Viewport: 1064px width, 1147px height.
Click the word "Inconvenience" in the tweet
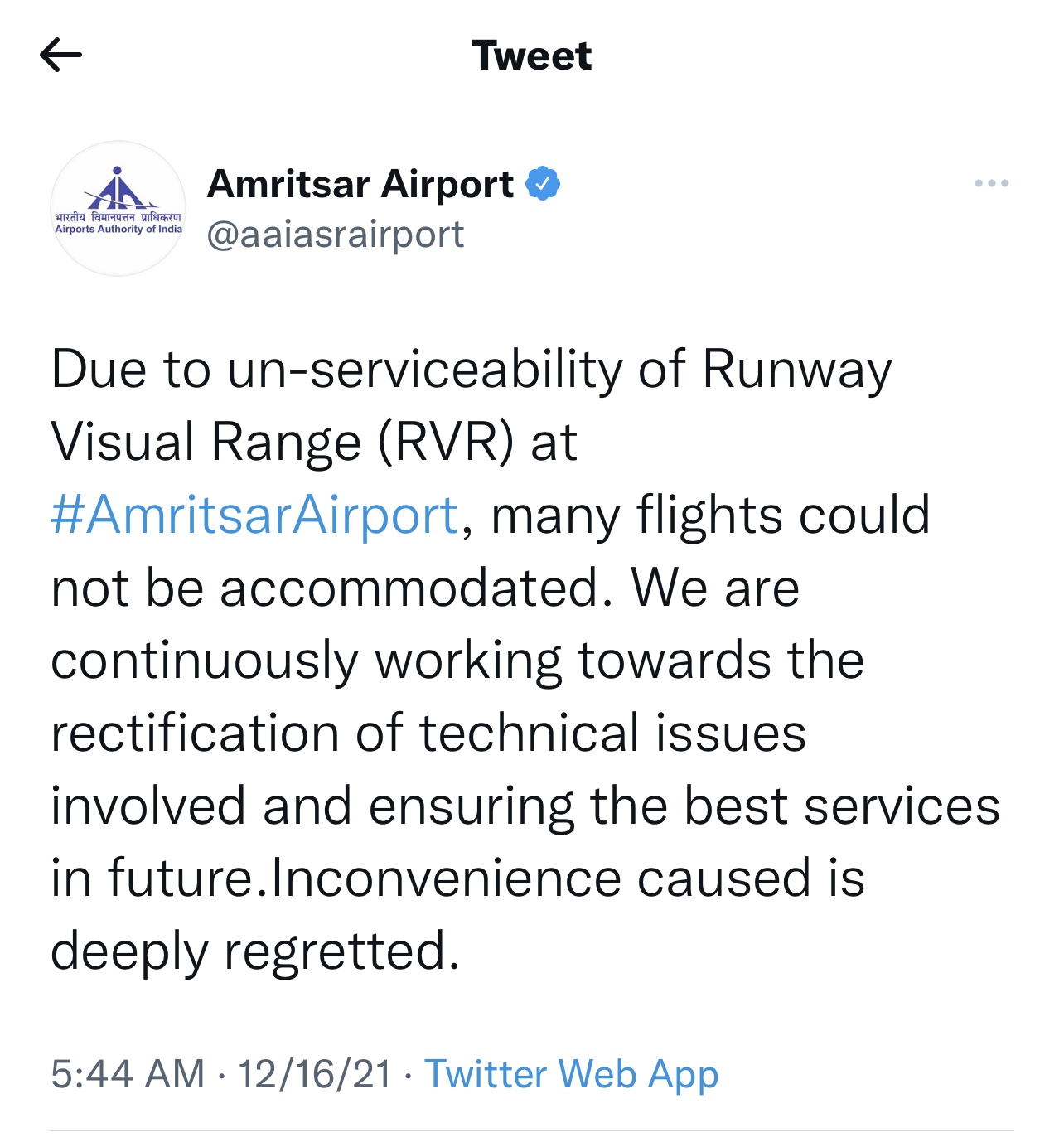pos(446,878)
